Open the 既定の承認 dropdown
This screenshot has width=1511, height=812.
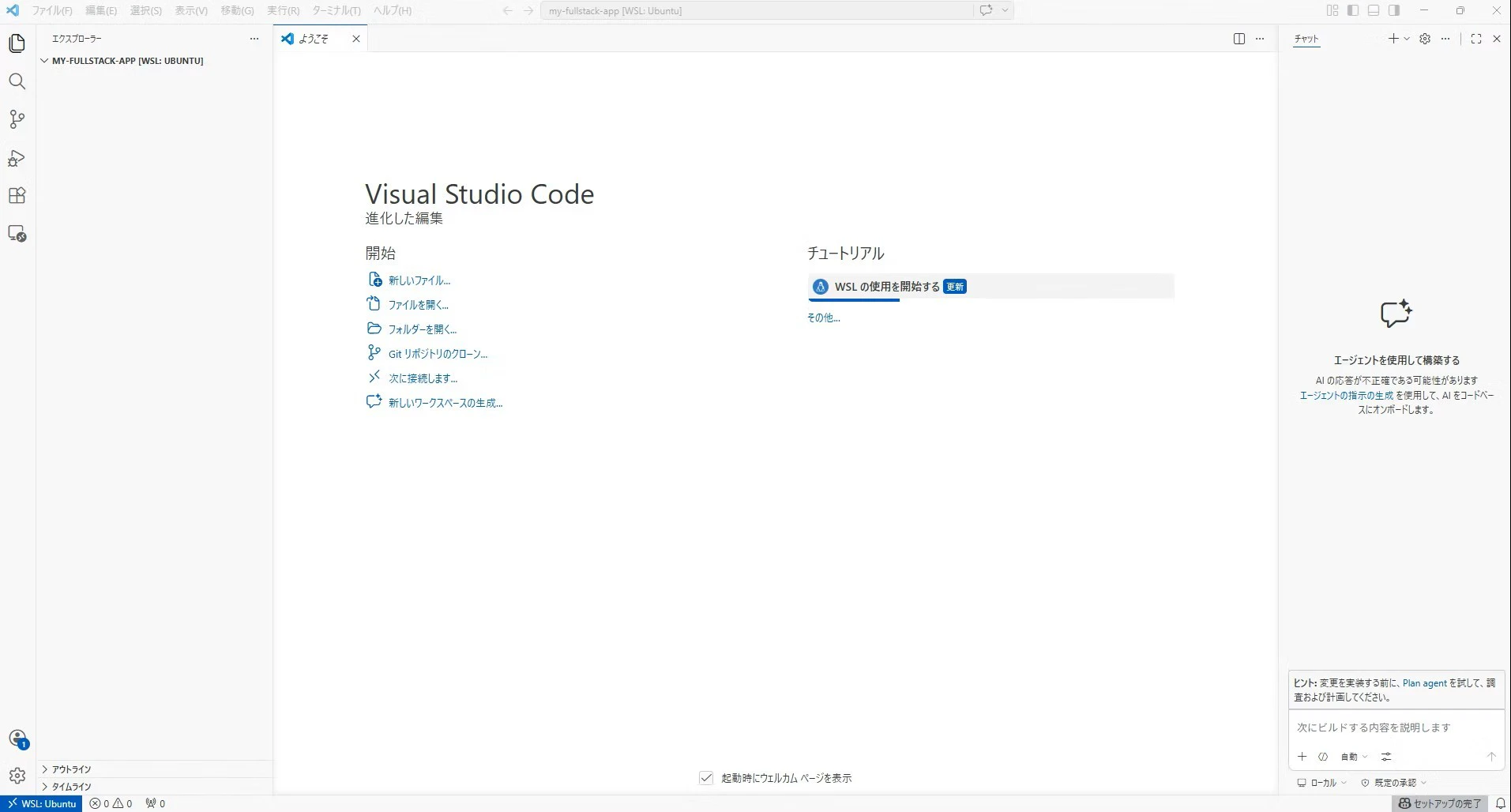pos(1394,783)
